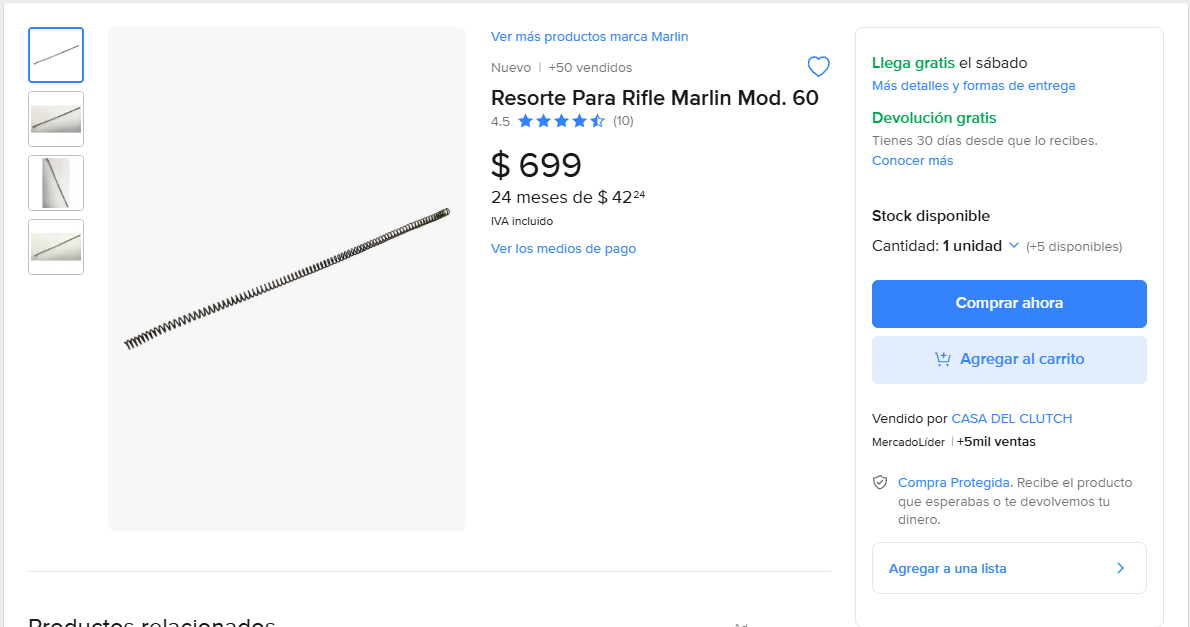The height and width of the screenshot is (627, 1190).
Task: Click Conocer más about returns
Action: [912, 160]
